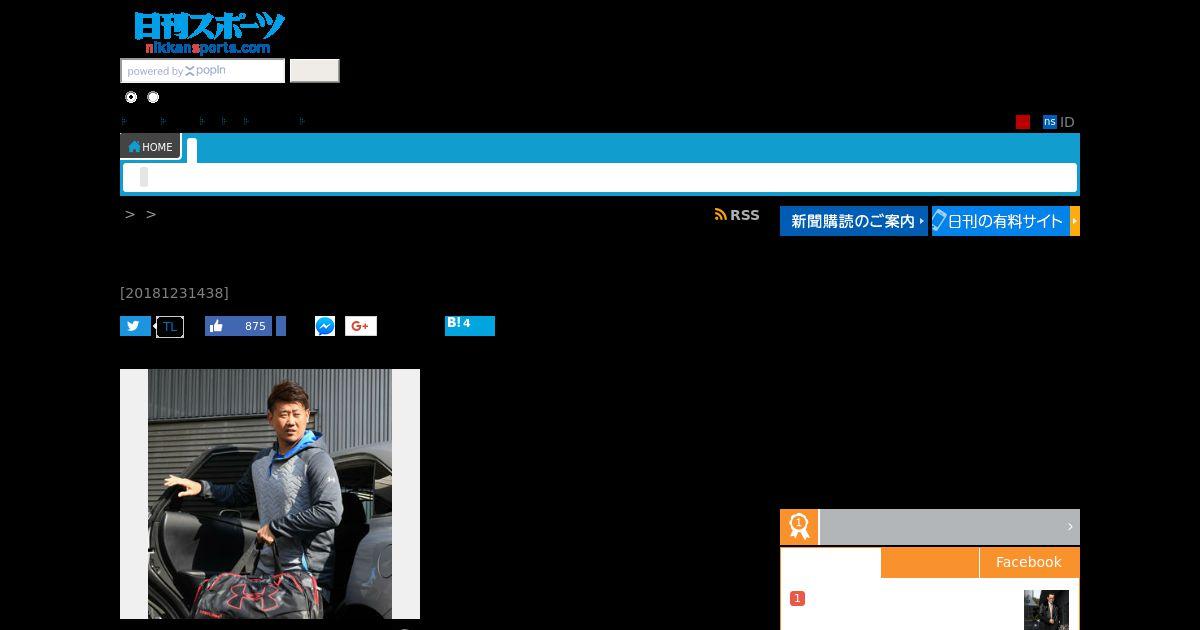1200x630 pixels.
Task: Expand the ranking header chevron arrow
Action: click(x=1070, y=527)
